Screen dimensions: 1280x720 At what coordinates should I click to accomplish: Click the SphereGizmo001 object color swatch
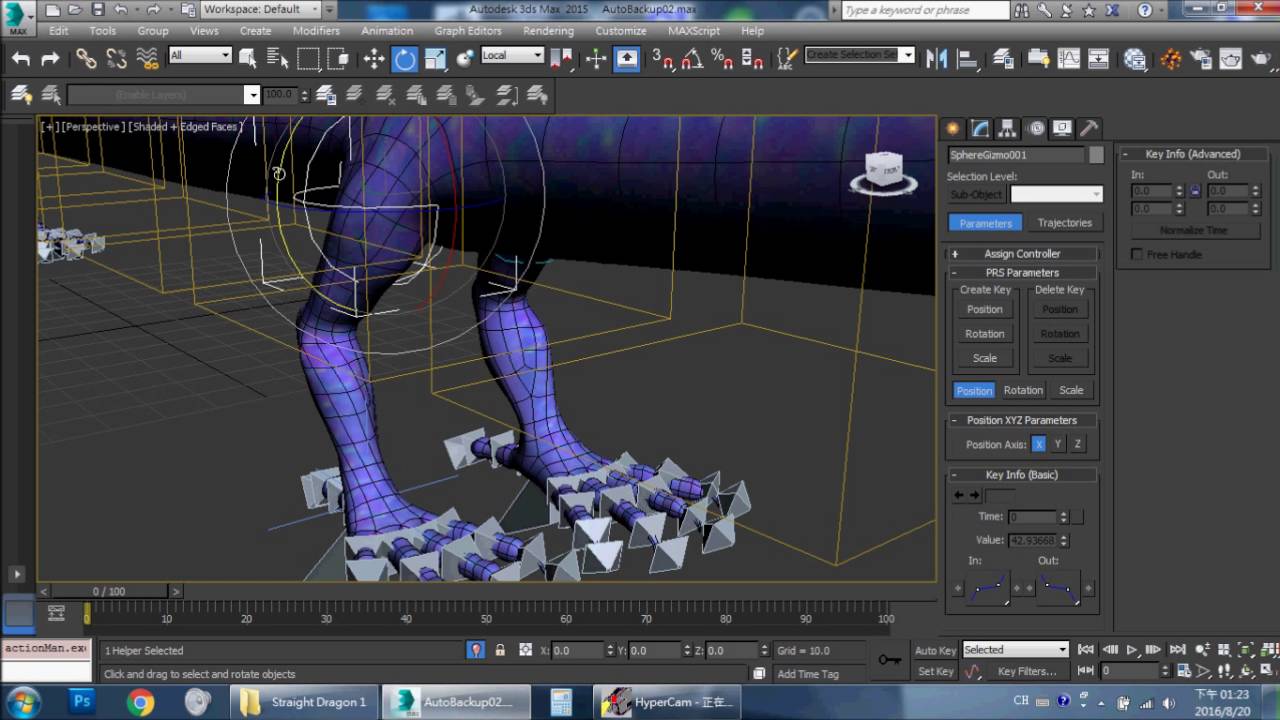pyautogui.click(x=1097, y=155)
